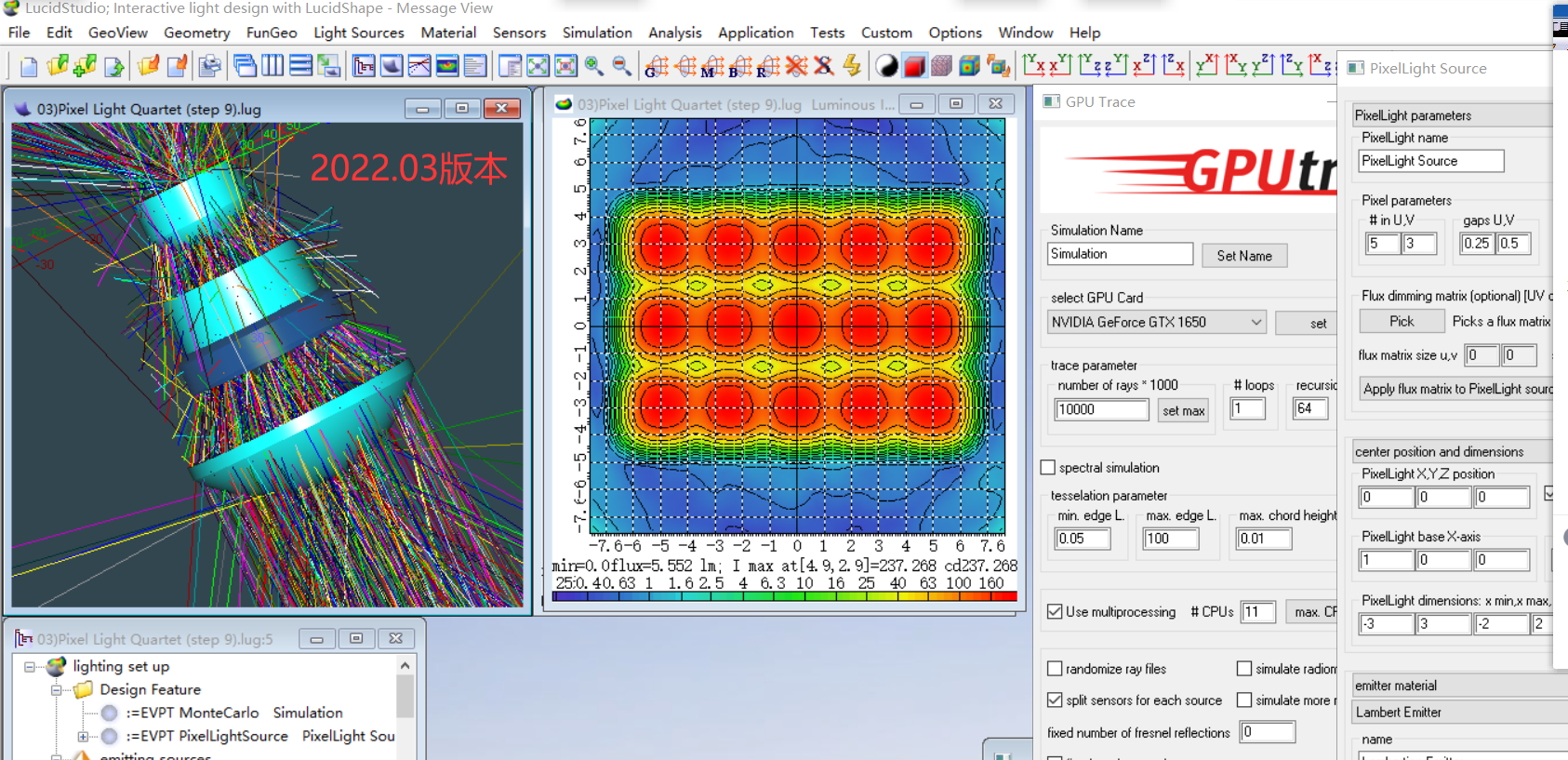The width and height of the screenshot is (1568, 760).
Task: Expand the EVPT PixelLightSource tree node
Action: [x=83, y=737]
